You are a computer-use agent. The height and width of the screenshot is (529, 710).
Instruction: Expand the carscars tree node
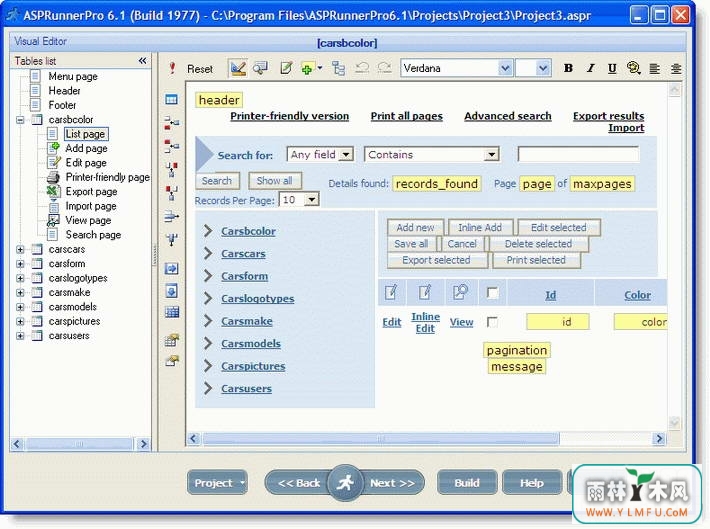tap(20, 250)
